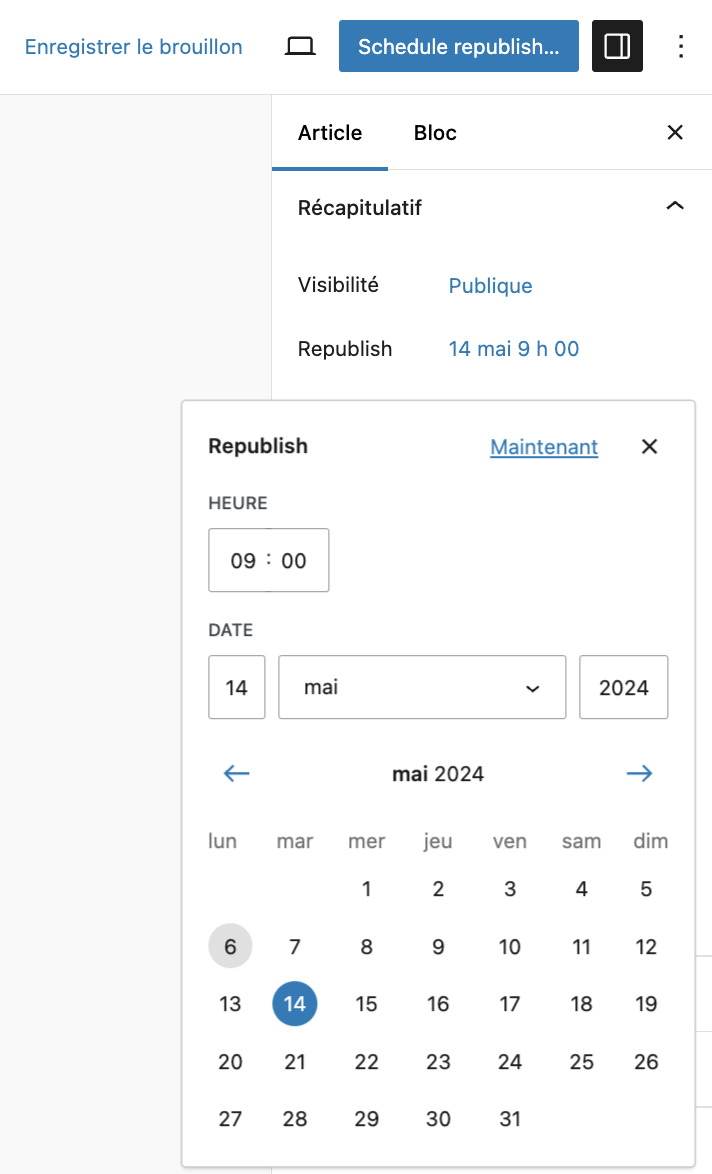Open visibility settings via Publique link
Viewport: 712px width, 1174px height.
pyautogui.click(x=490, y=286)
